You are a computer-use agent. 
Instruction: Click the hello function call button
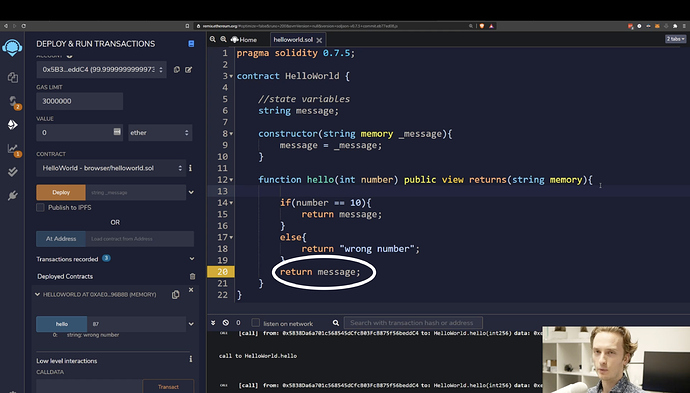pyautogui.click(x=62, y=324)
